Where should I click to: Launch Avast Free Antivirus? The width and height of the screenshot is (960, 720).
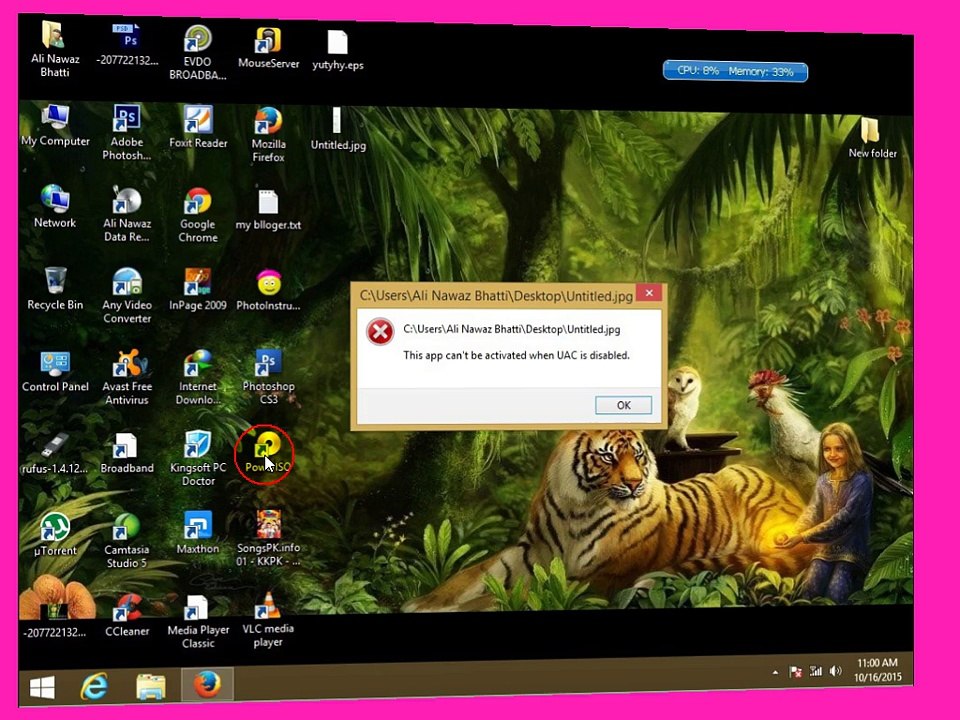[127, 377]
